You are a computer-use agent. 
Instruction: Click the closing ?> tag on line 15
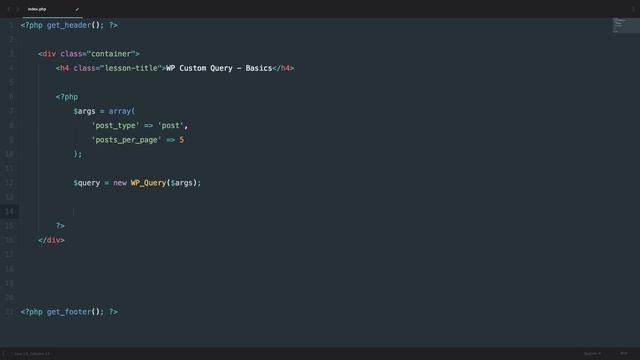[x=60, y=226]
